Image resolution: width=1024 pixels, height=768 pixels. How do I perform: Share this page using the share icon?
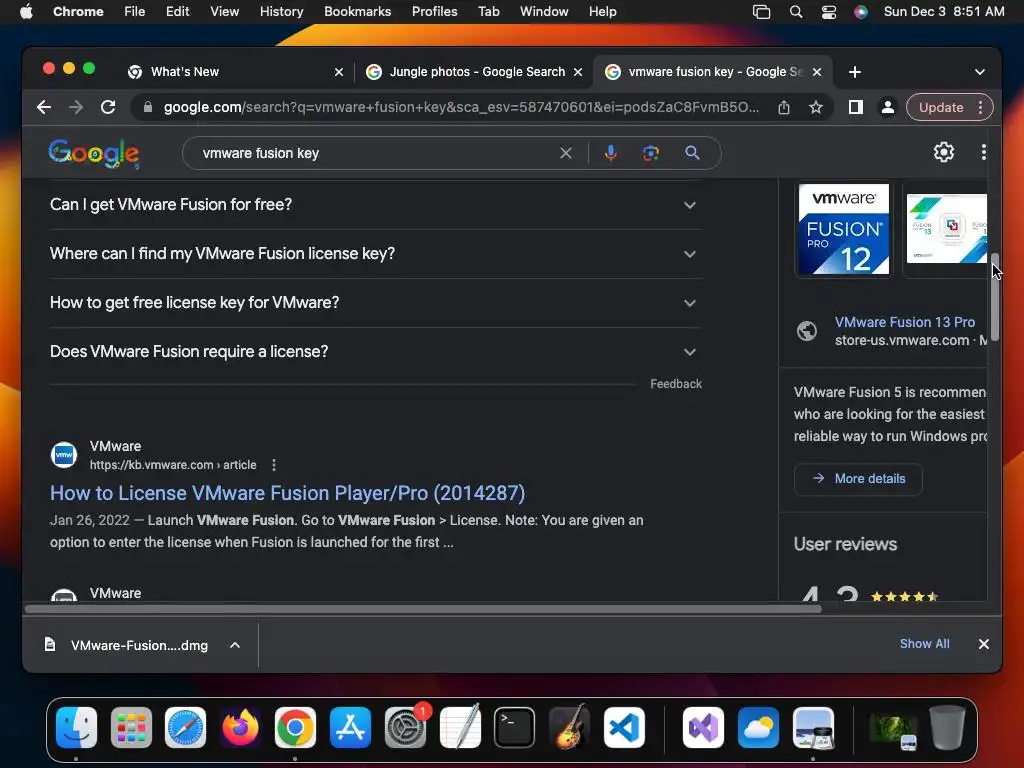(784, 107)
